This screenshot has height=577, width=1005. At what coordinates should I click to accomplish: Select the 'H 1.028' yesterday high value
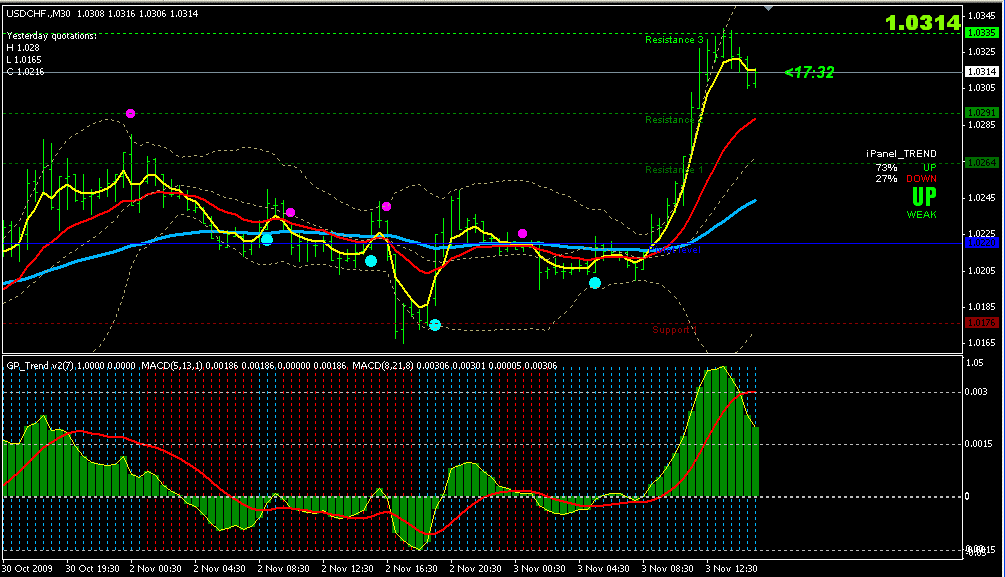point(23,47)
